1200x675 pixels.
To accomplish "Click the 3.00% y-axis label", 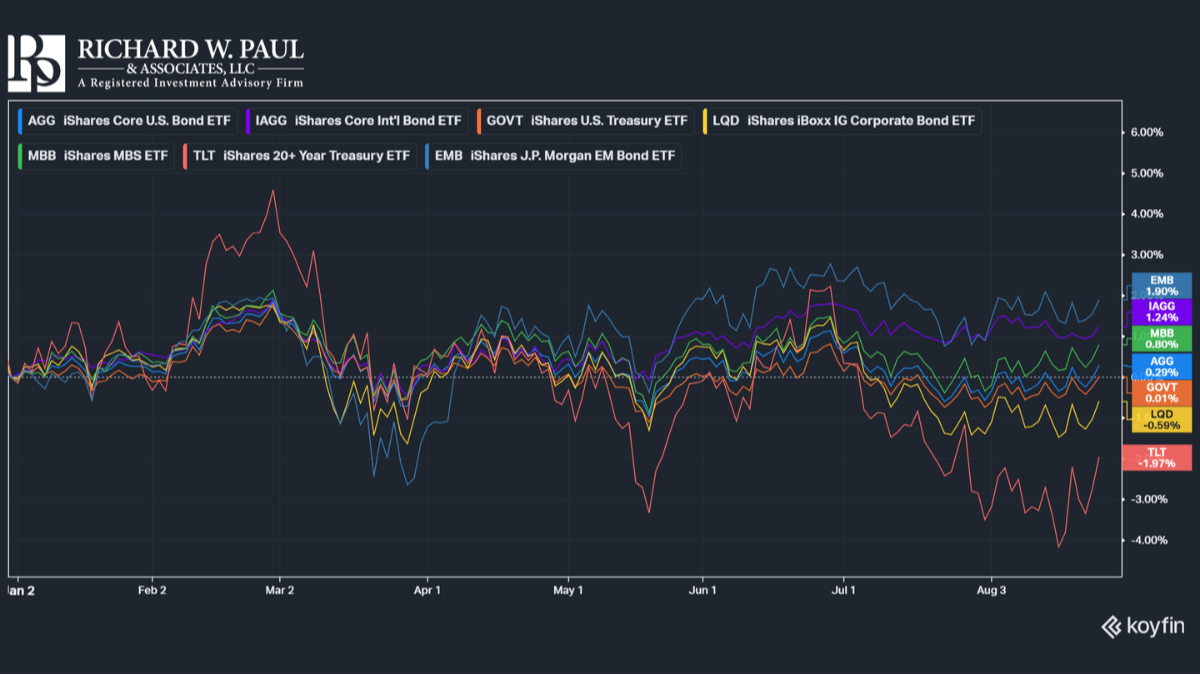I will tap(1146, 255).
